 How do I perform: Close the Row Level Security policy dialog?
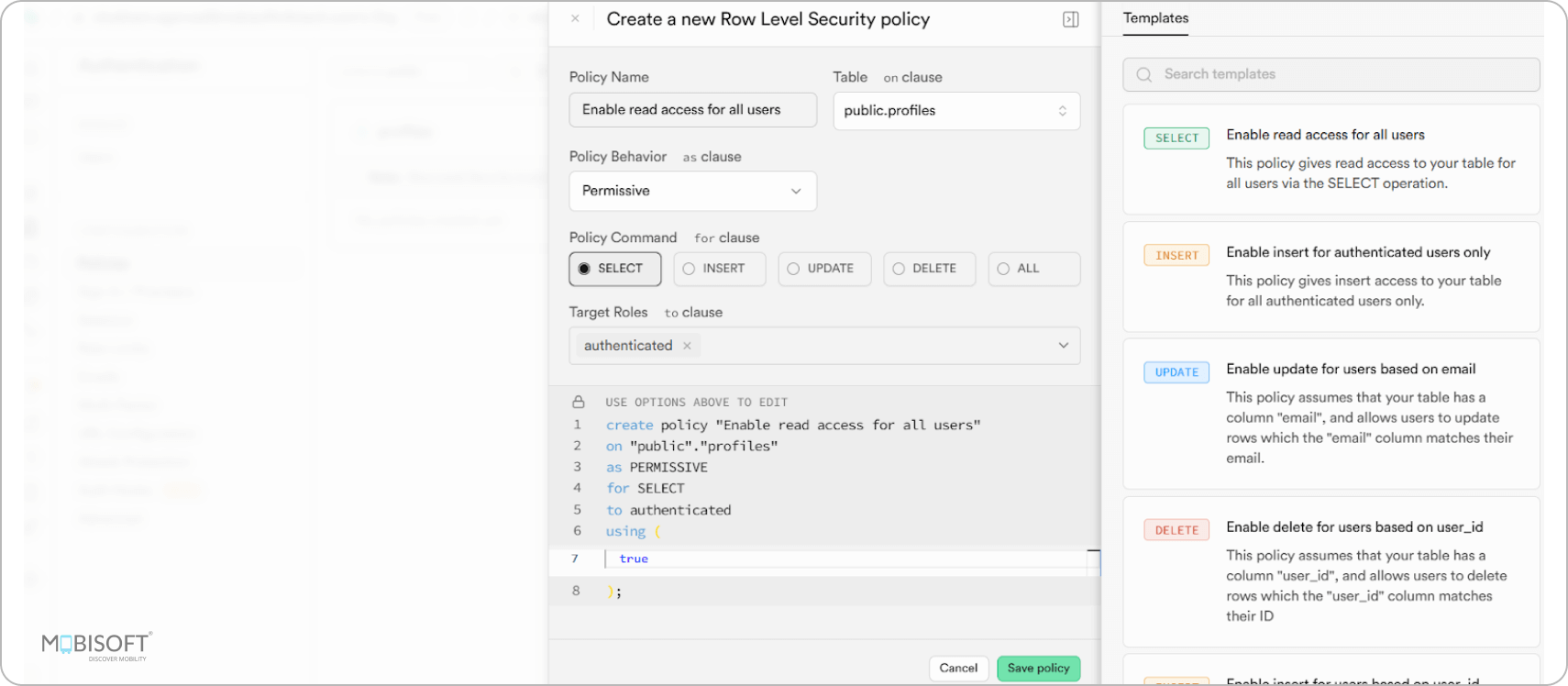point(575,18)
